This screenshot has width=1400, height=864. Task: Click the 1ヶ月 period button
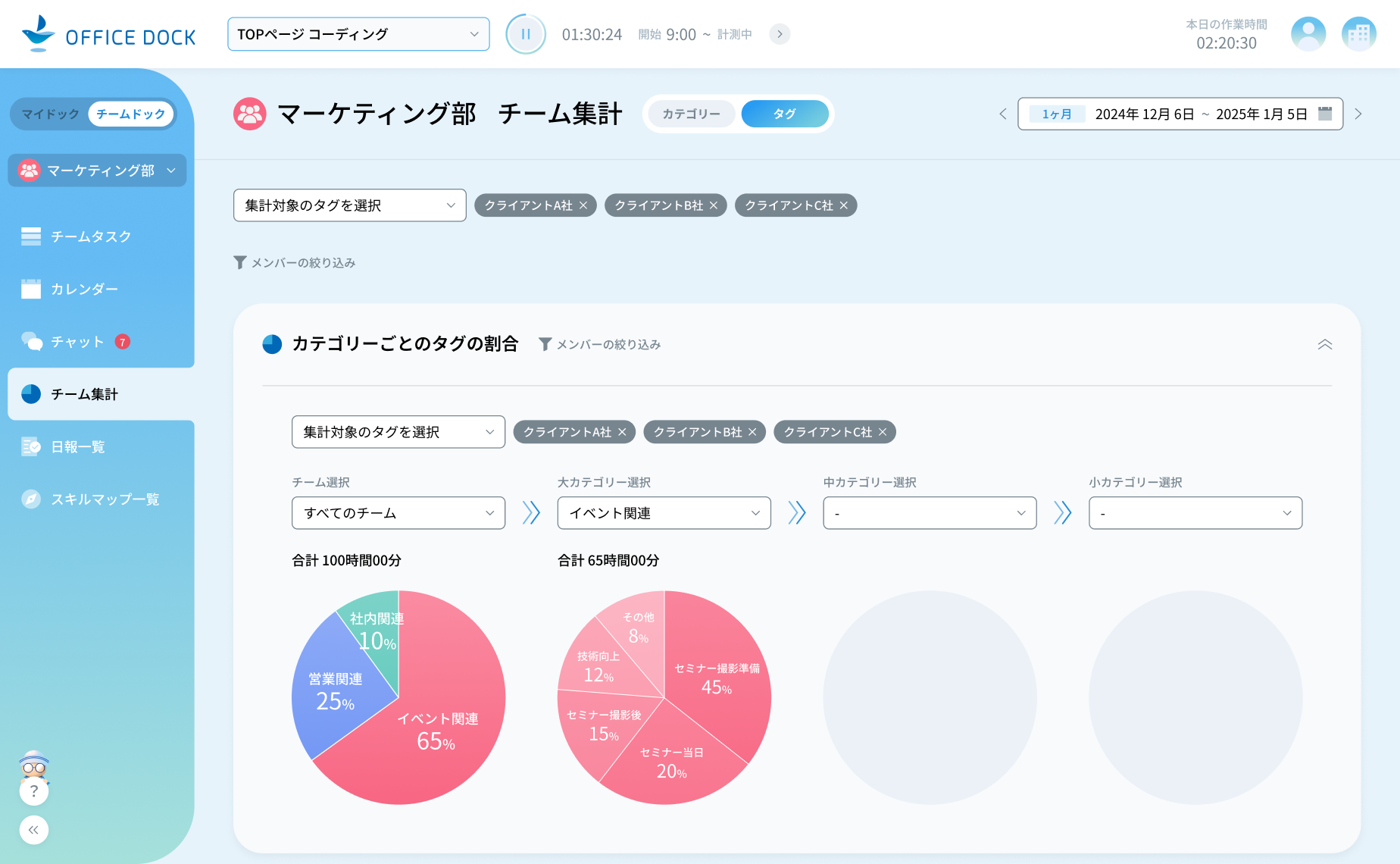1056,114
